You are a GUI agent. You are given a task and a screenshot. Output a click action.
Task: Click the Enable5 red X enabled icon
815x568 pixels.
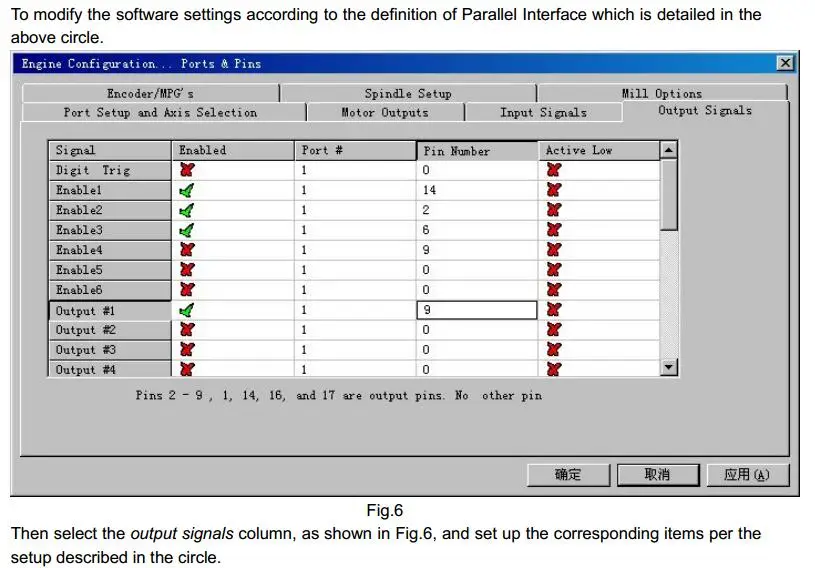tap(187, 270)
